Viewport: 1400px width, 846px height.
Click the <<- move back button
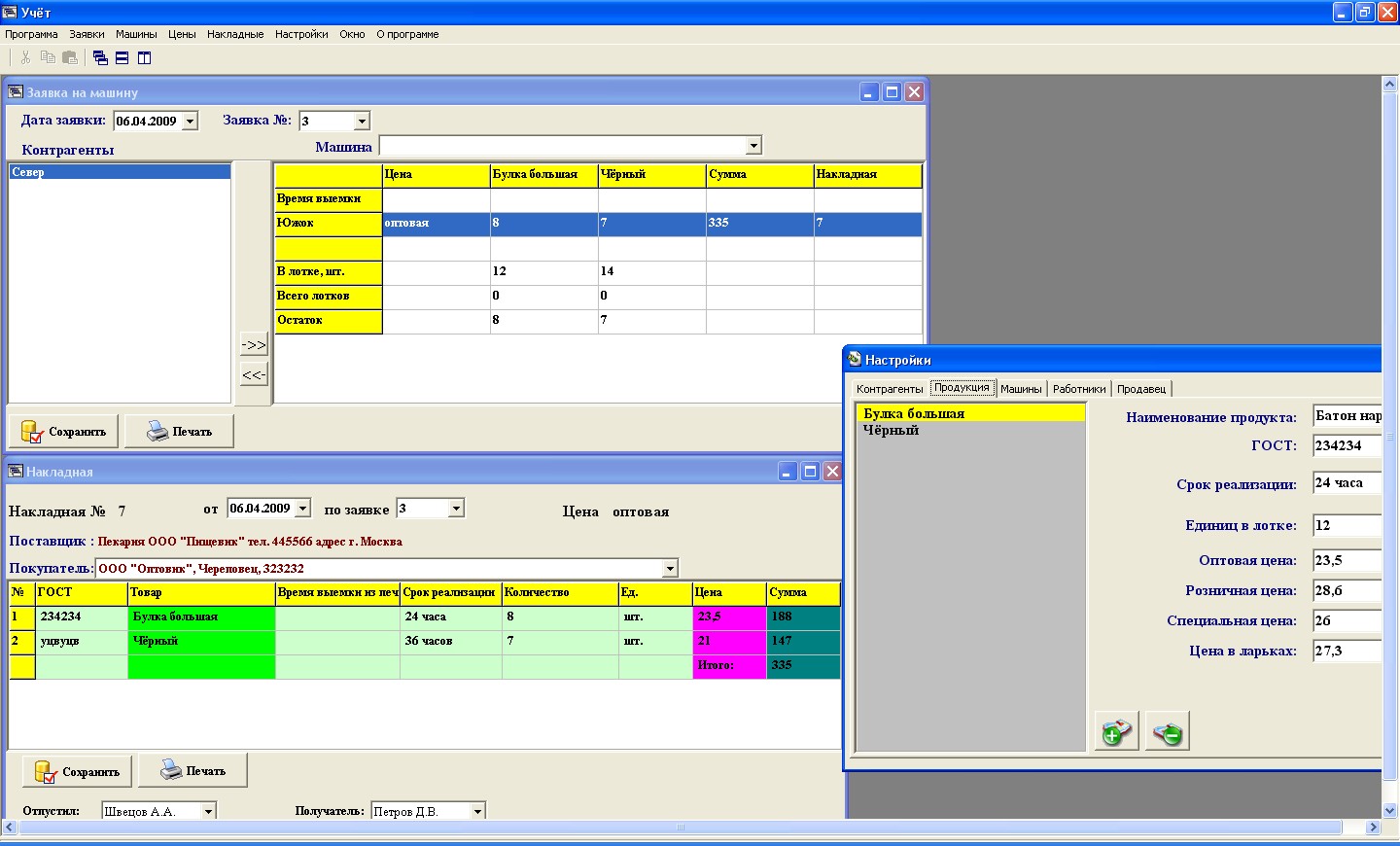click(254, 374)
